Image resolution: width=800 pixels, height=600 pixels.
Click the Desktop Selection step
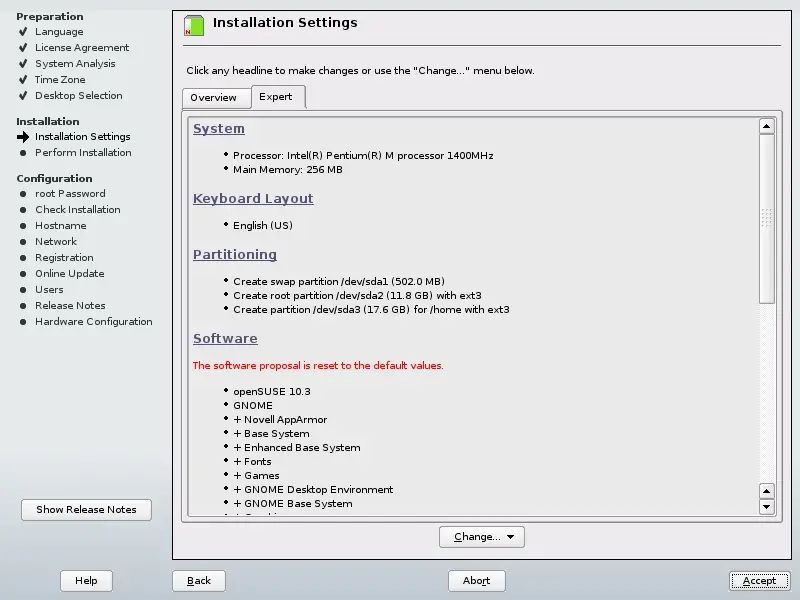(x=79, y=95)
